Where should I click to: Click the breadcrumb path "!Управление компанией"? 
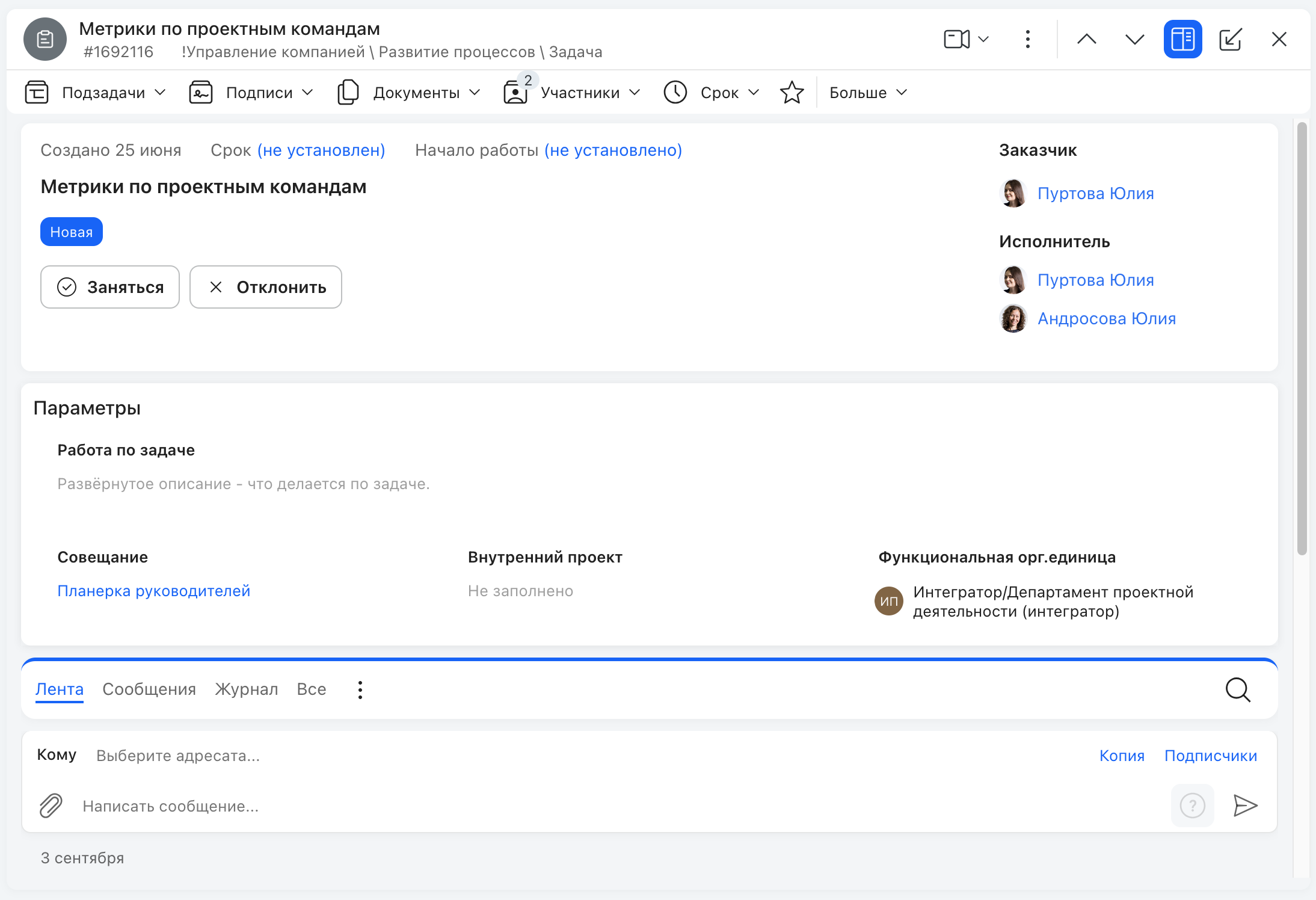pos(273,52)
